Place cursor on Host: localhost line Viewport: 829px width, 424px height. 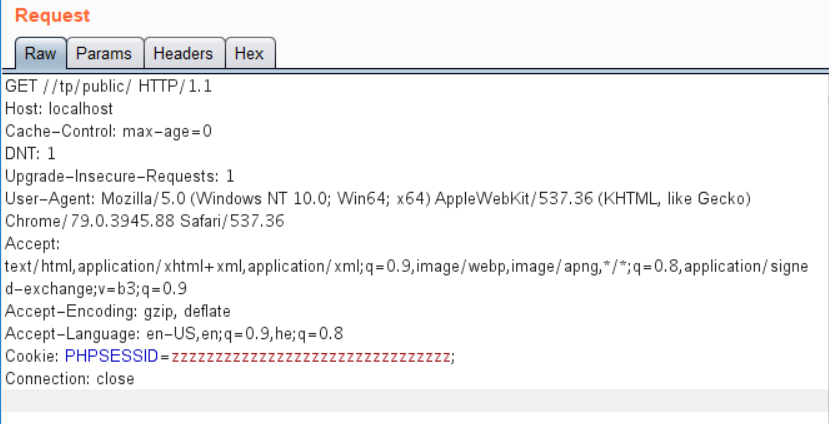click(59, 108)
